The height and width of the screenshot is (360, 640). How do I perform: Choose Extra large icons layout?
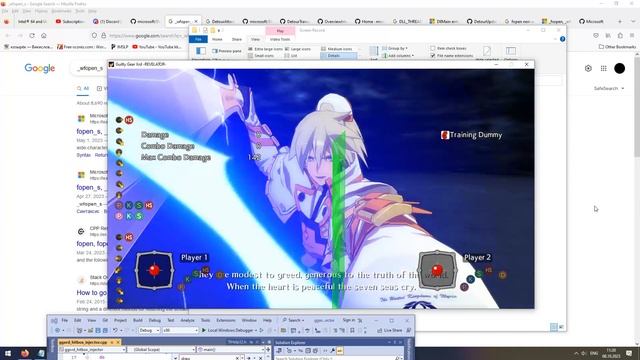click(x=265, y=49)
